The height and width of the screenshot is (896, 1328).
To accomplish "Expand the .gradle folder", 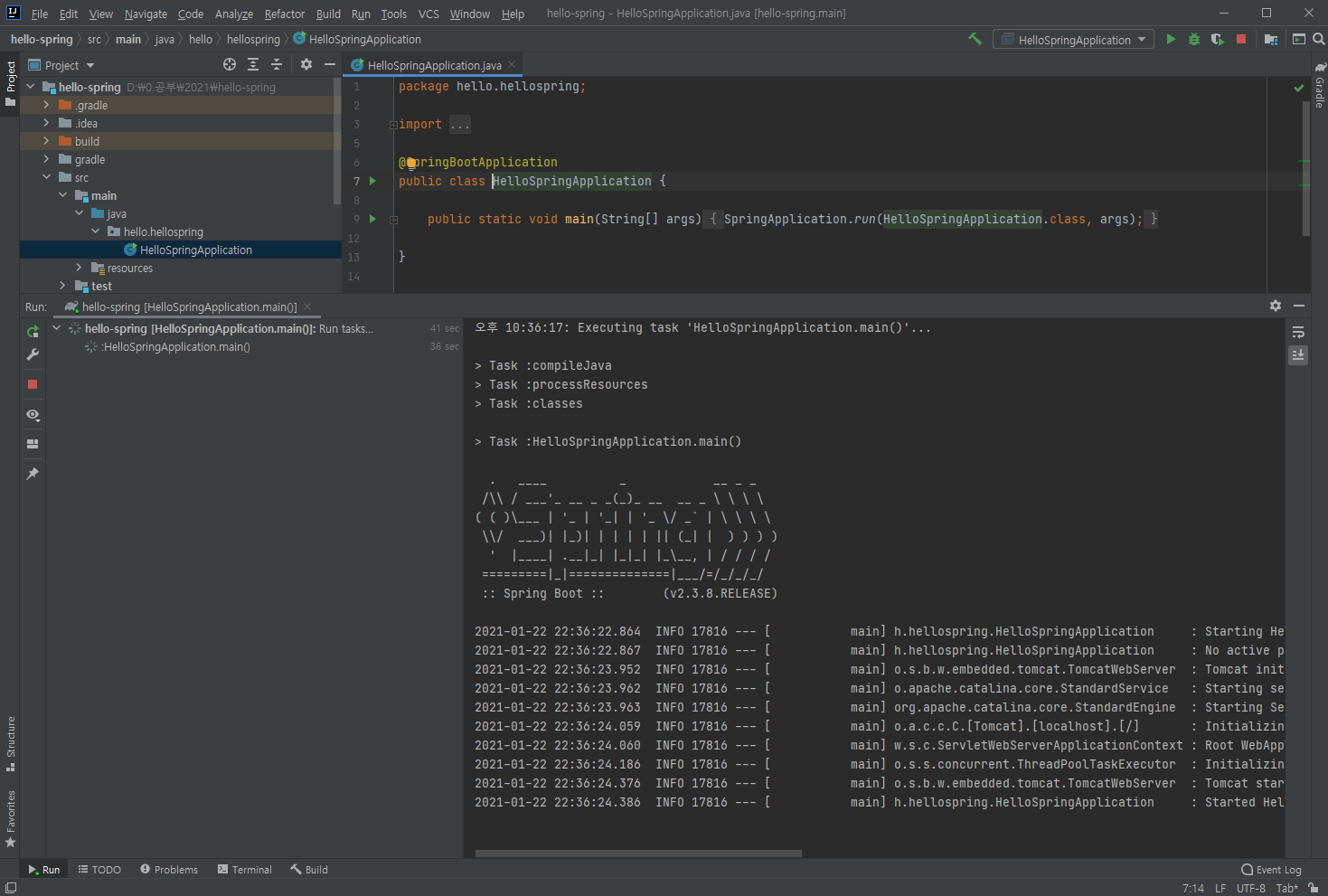I will [46, 105].
